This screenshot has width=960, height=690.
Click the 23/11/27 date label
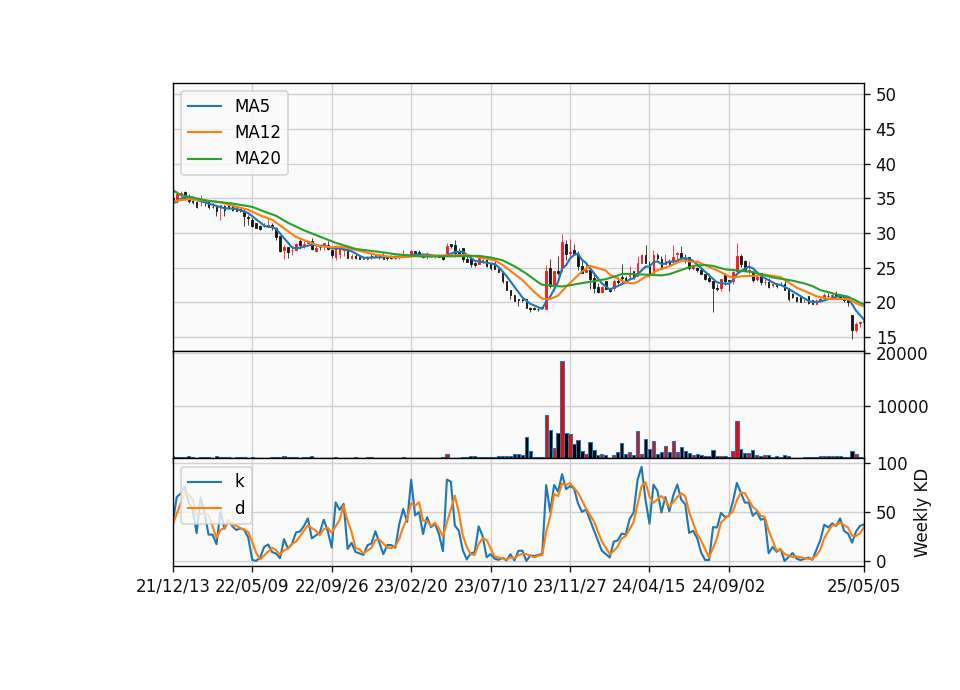569,586
